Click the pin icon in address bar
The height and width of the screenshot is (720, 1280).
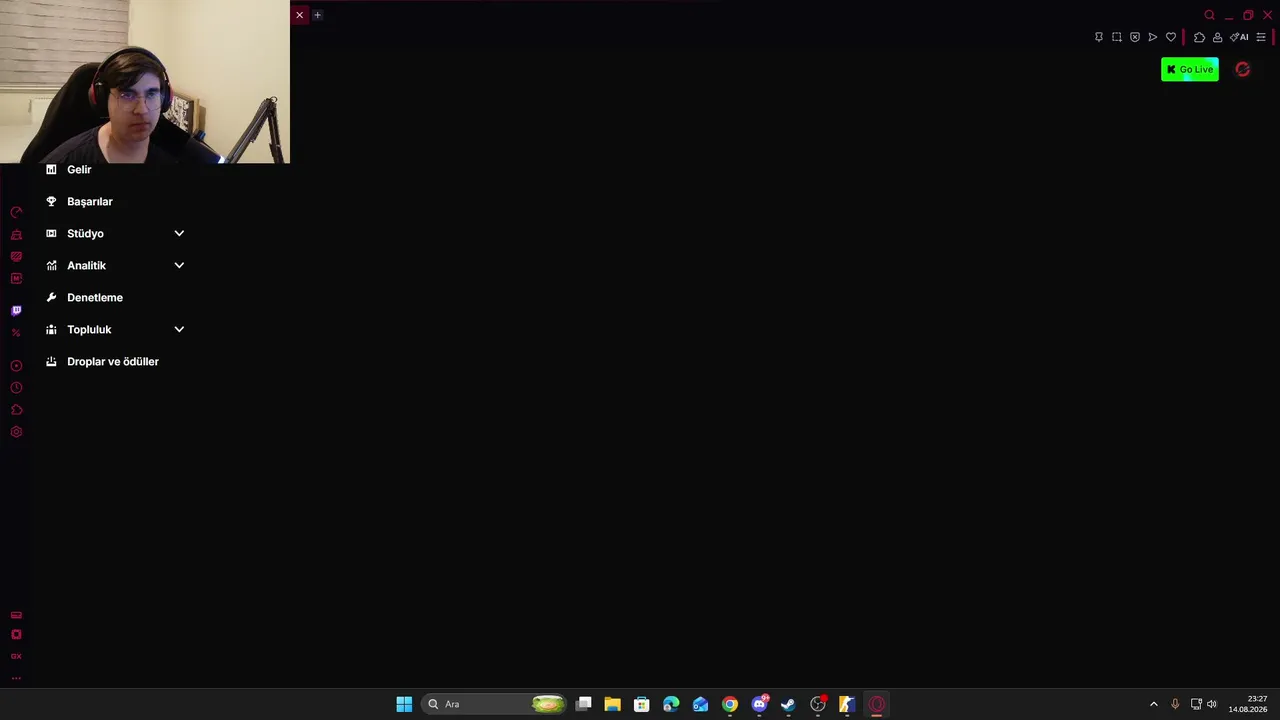(x=1099, y=37)
